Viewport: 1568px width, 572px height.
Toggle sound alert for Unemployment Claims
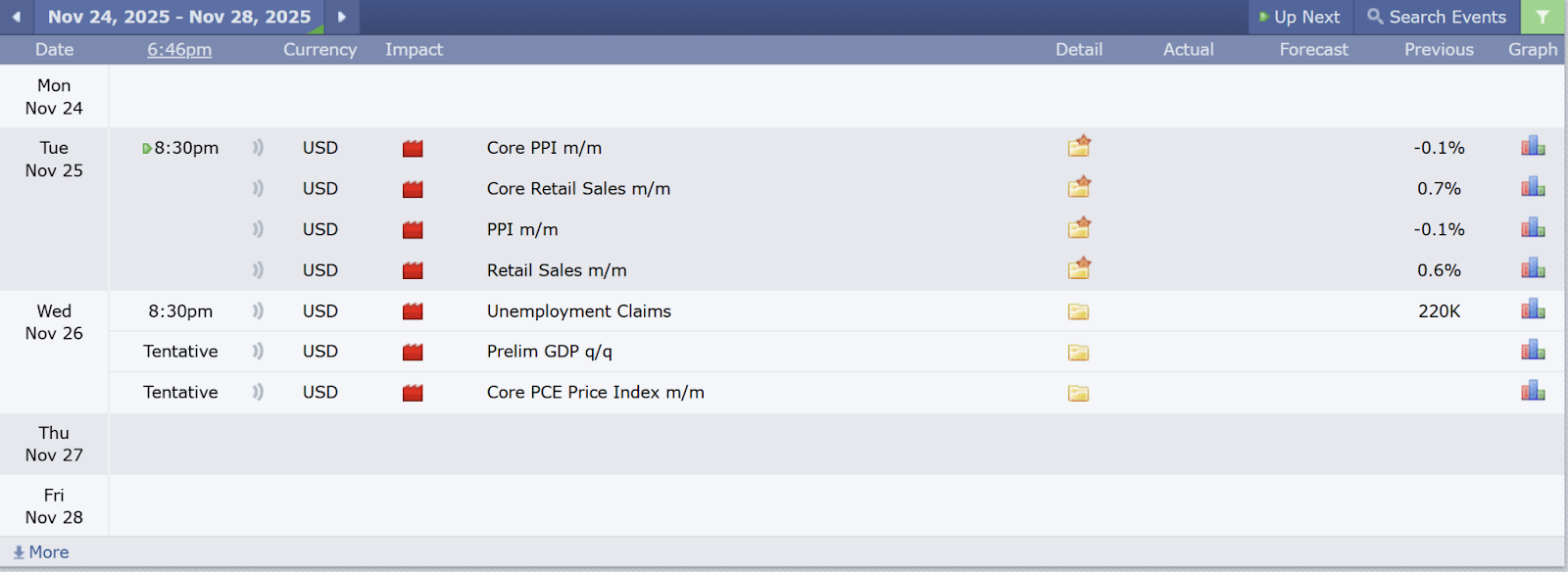[258, 311]
